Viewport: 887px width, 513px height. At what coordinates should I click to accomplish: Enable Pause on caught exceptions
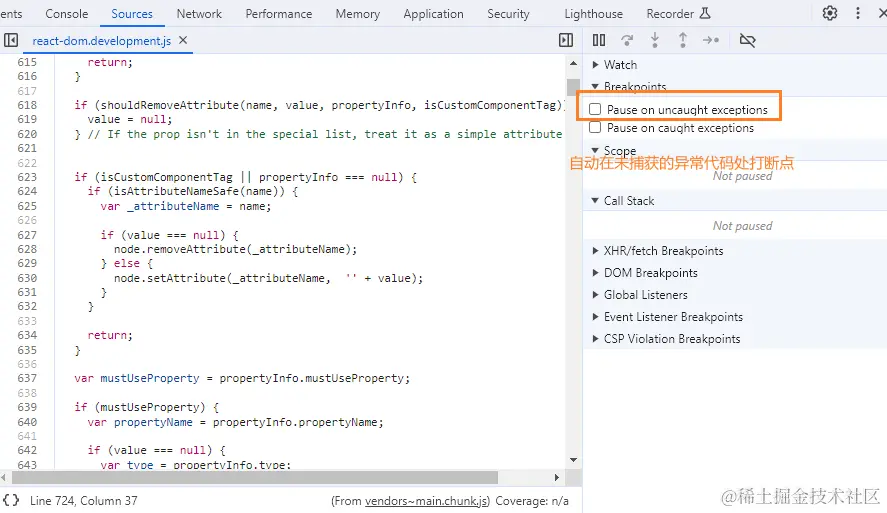point(595,127)
